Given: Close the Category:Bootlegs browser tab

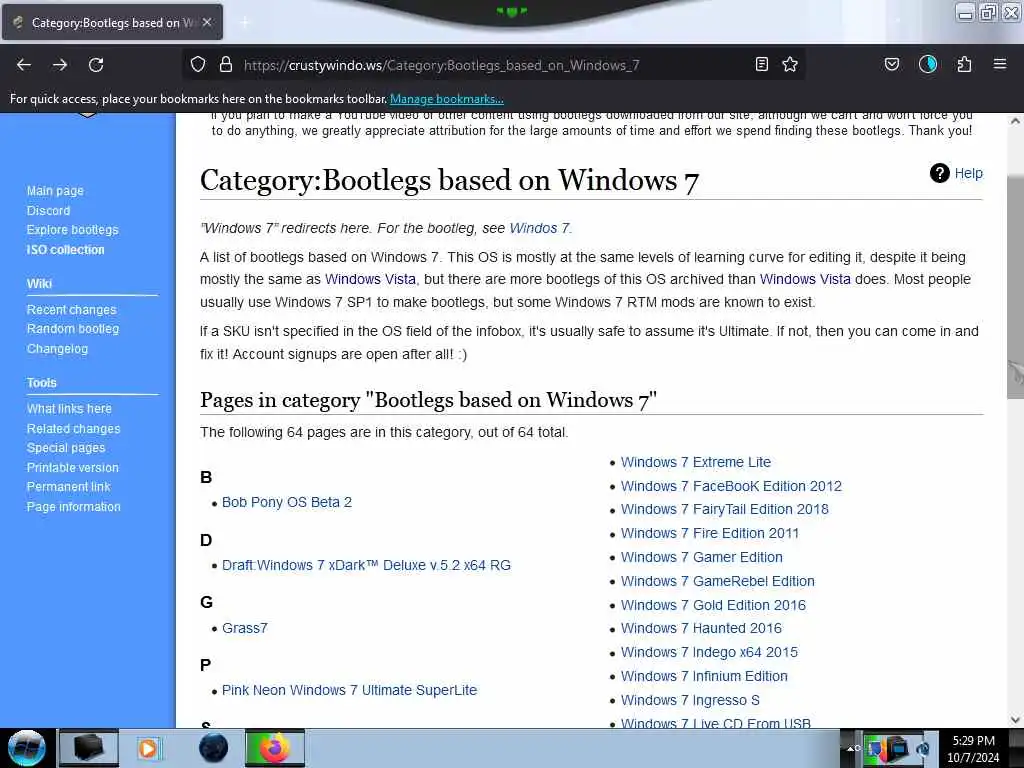Looking at the screenshot, I should pyautogui.click(x=207, y=22).
